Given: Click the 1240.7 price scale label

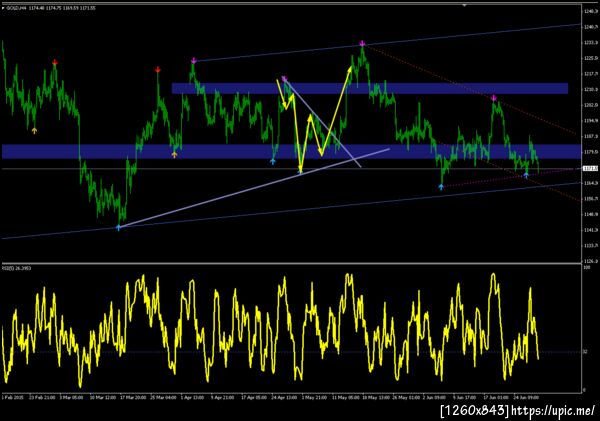Looking at the screenshot, I should 589,27.
